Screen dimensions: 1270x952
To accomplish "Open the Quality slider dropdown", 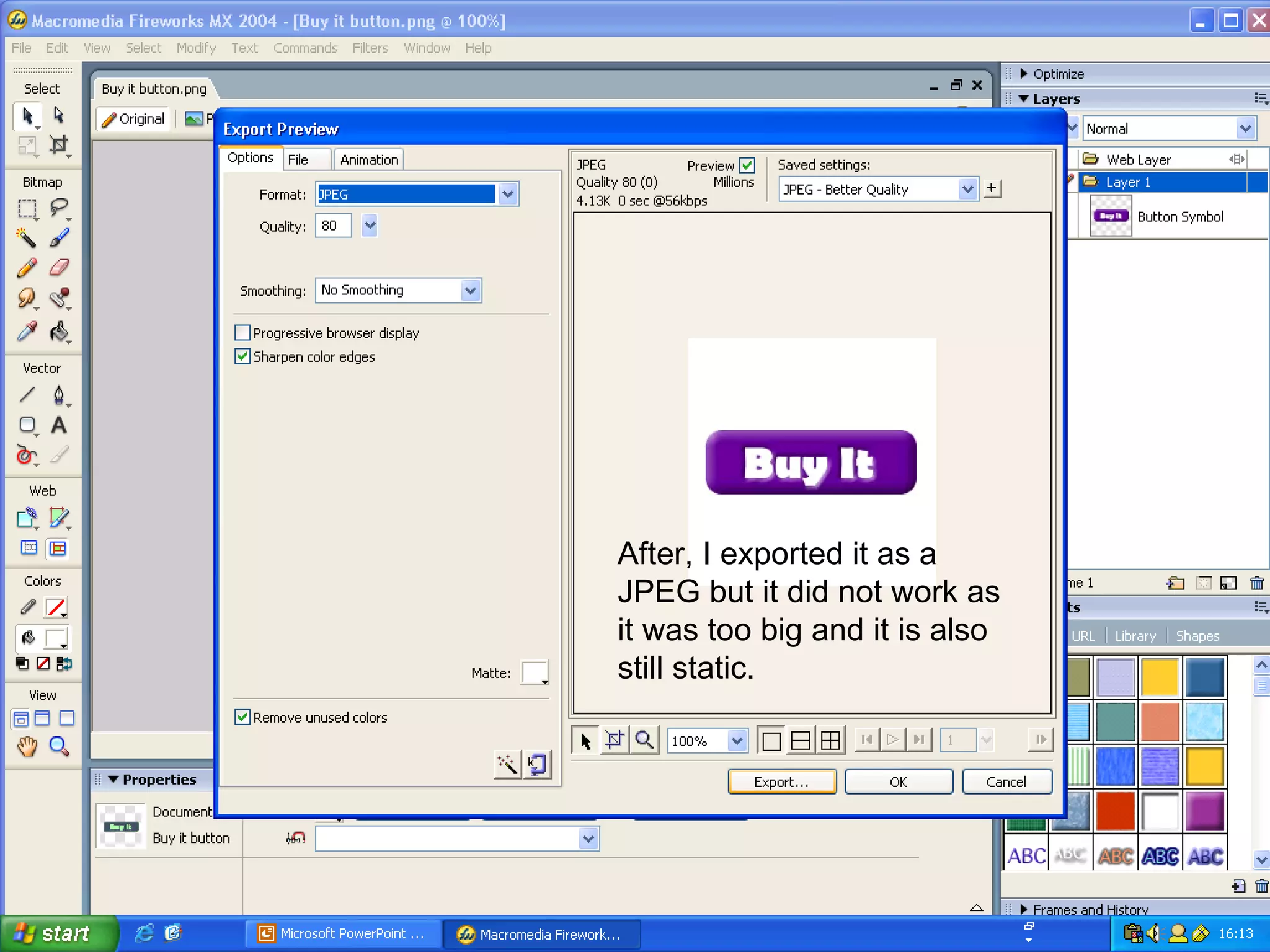I will point(370,226).
